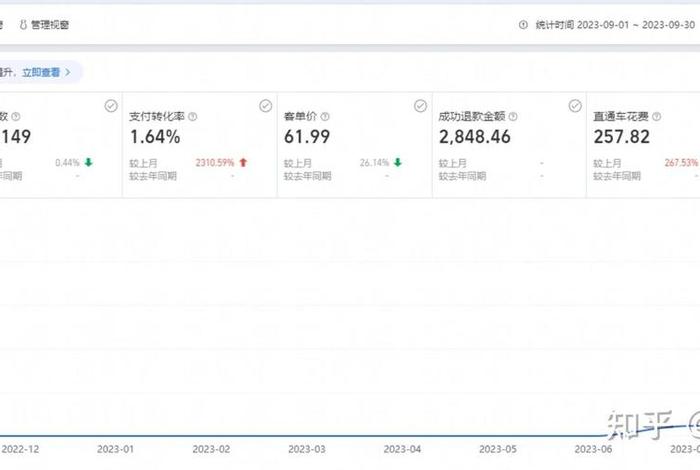Click the 267.53% change figure

(x=681, y=162)
